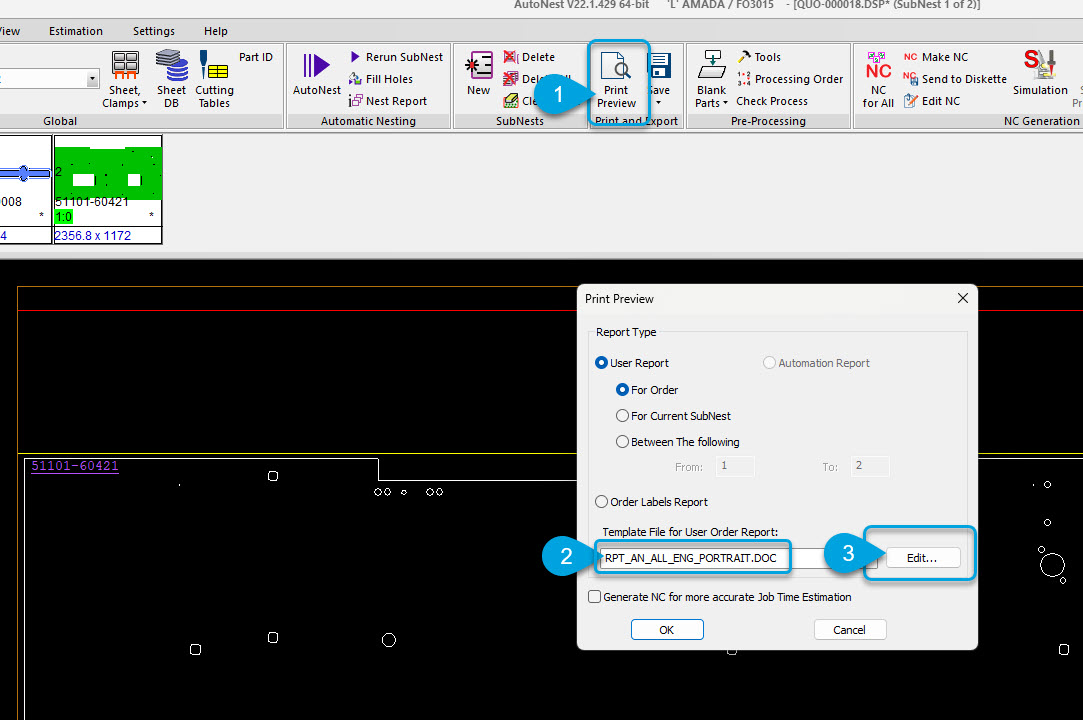The image size is (1083, 720).
Task: Expand the Save dropdown arrow
Action: click(x=659, y=103)
